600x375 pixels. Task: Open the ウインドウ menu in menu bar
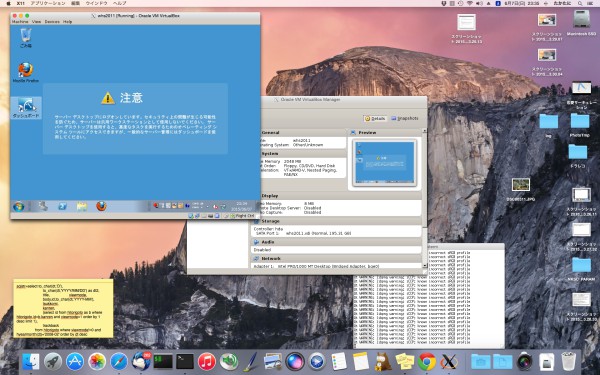pos(96,3)
